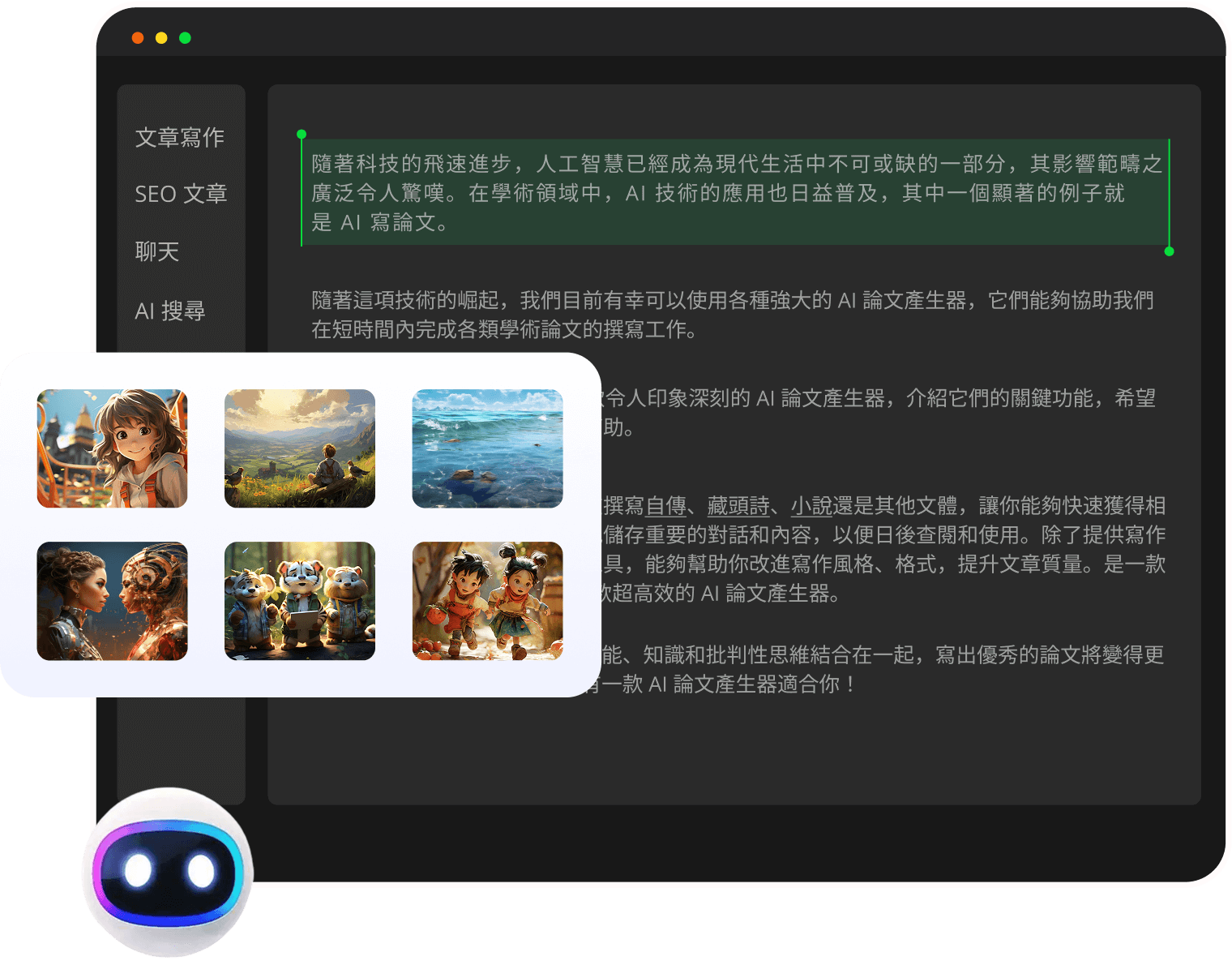
Task: Follow the 藏頭詩 link
Action: coord(738,506)
